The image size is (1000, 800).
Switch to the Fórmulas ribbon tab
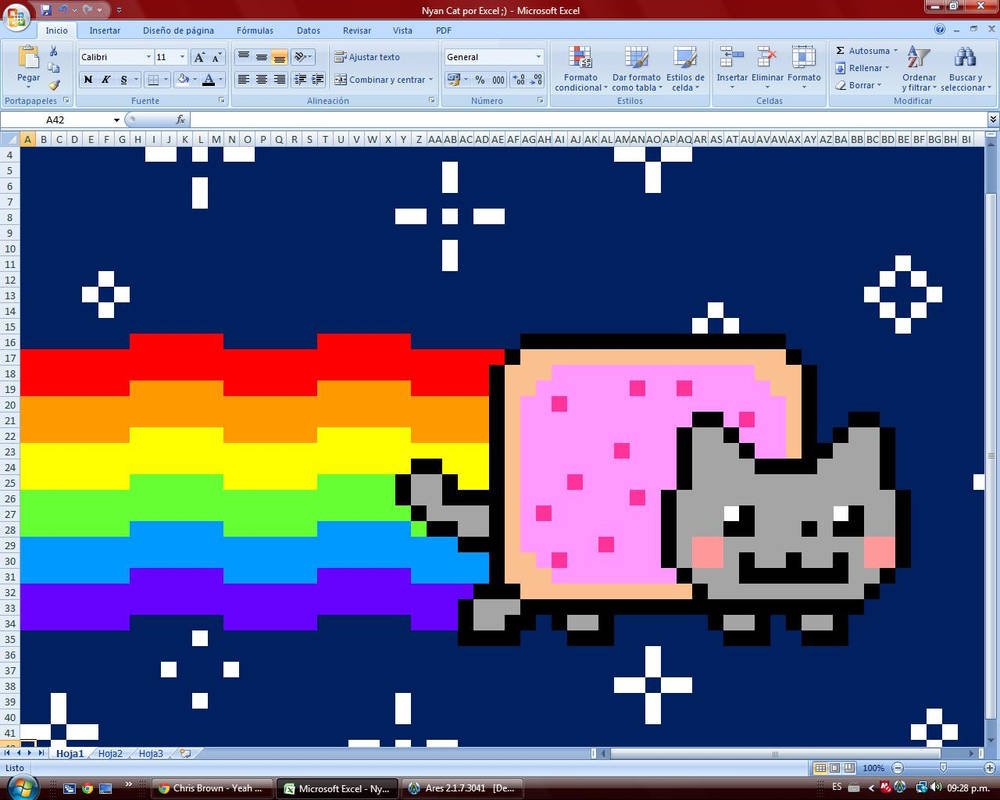(x=255, y=31)
